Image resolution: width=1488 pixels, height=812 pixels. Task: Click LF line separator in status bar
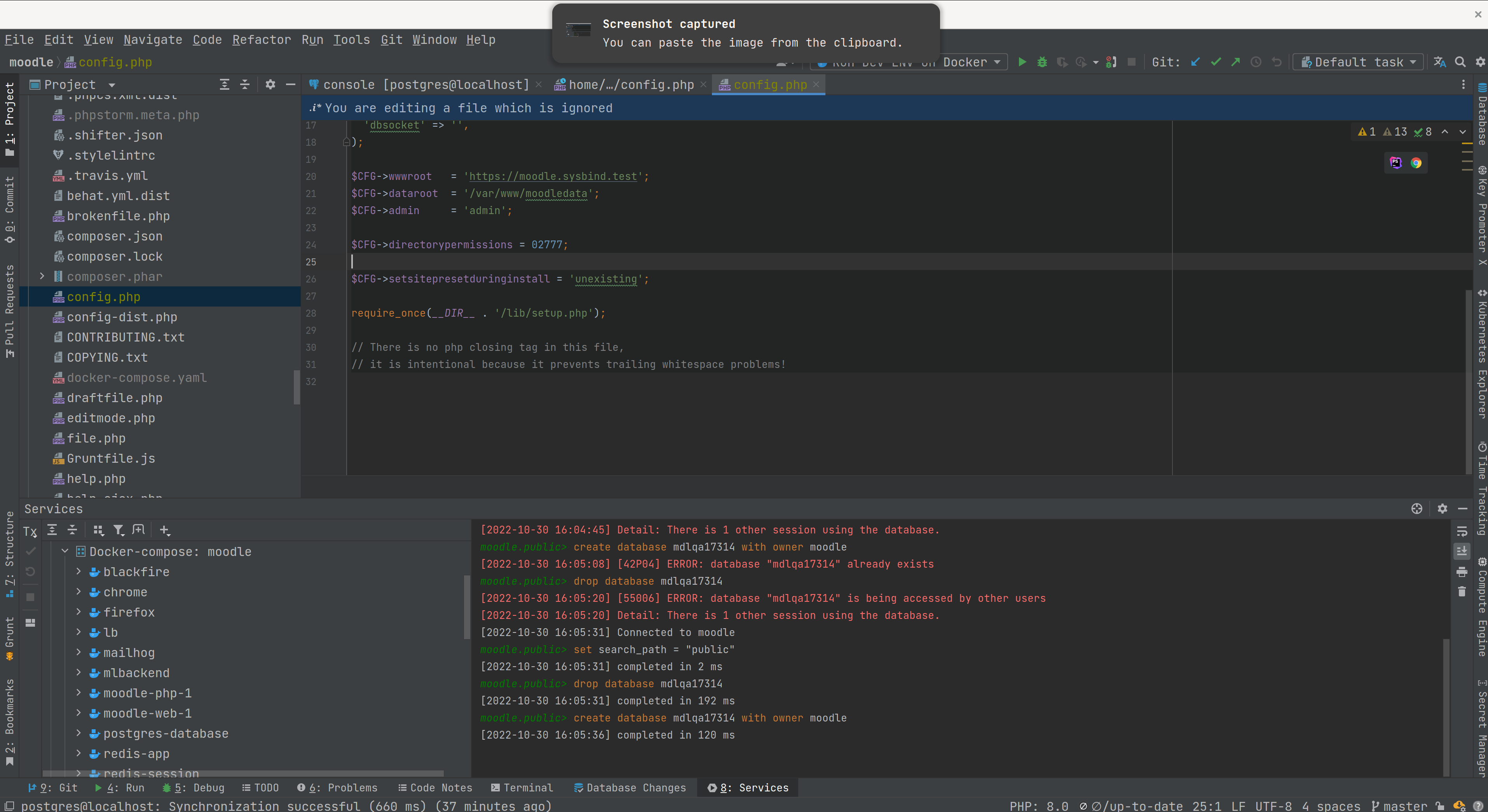pos(1238,806)
